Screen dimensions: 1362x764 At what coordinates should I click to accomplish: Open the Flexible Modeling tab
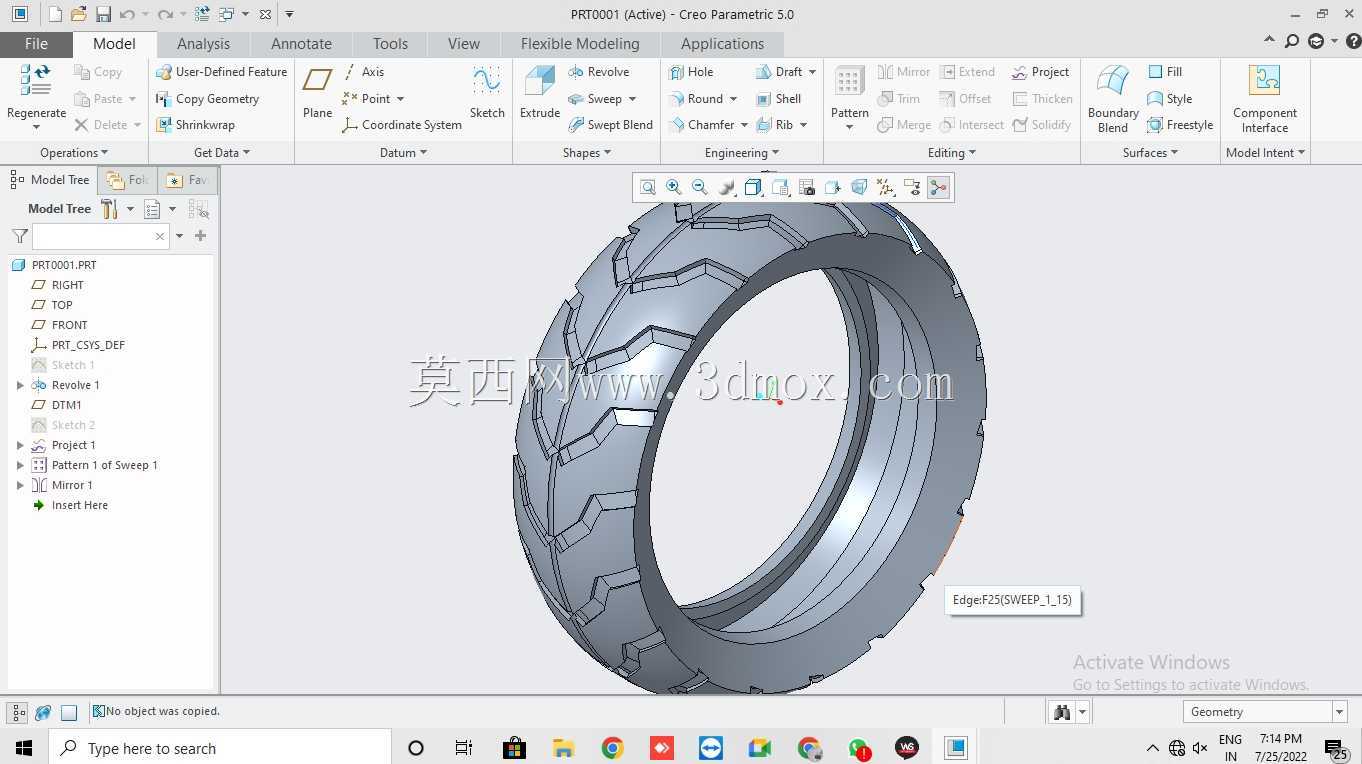[x=580, y=44]
